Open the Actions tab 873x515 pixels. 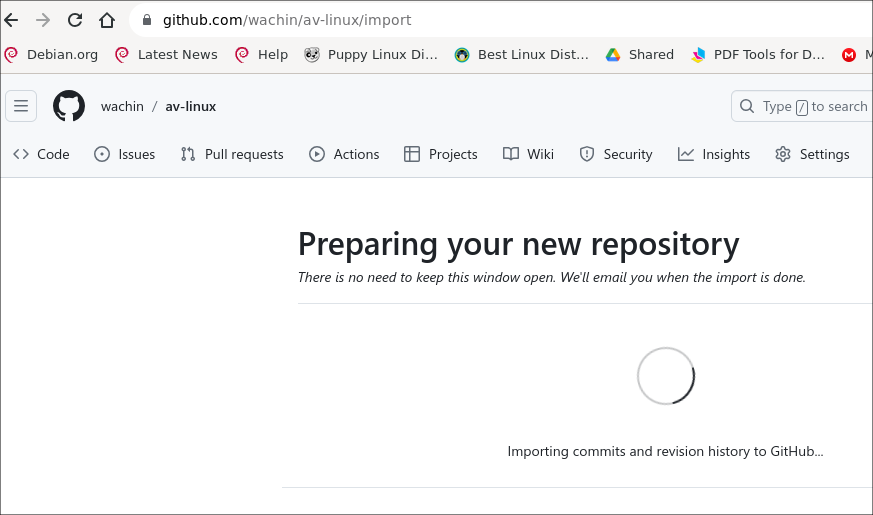point(344,154)
